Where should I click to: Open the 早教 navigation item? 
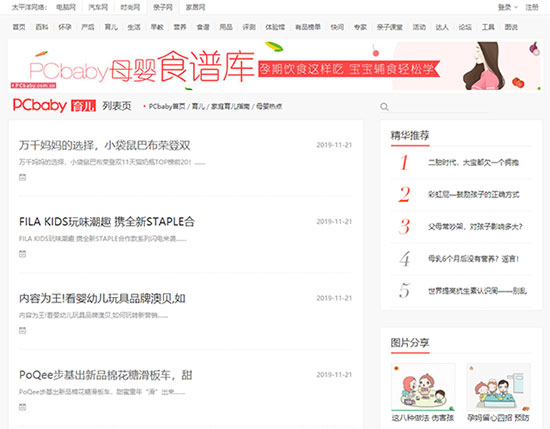(x=157, y=27)
